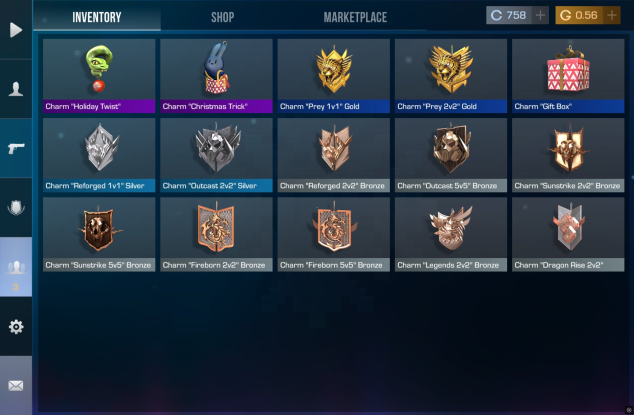Choose Charm "Prey 1v1" Gold
The width and height of the screenshot is (634, 415).
[x=334, y=76]
